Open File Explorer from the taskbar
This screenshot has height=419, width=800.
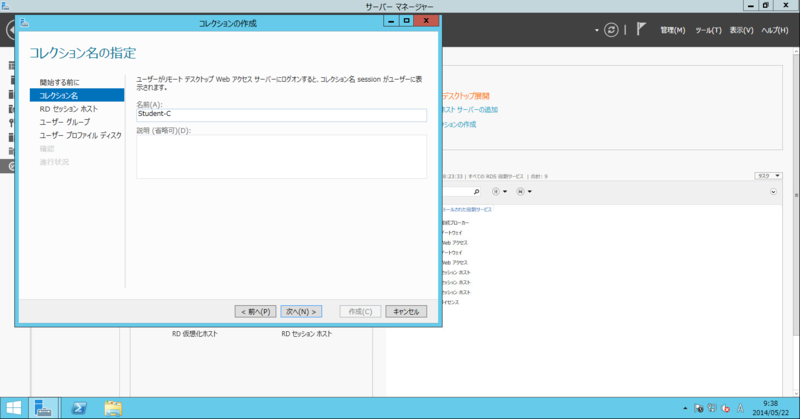coord(113,408)
